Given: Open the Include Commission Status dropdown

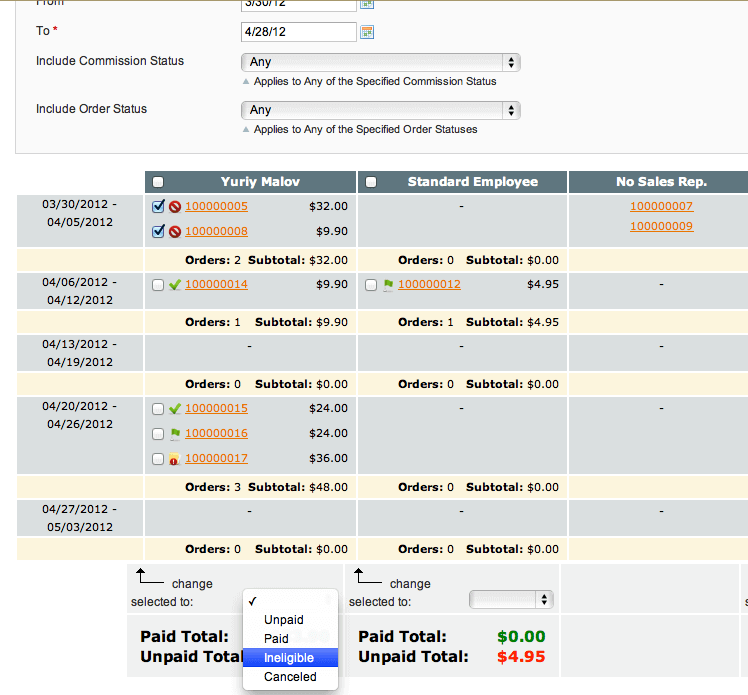Looking at the screenshot, I should pos(381,62).
